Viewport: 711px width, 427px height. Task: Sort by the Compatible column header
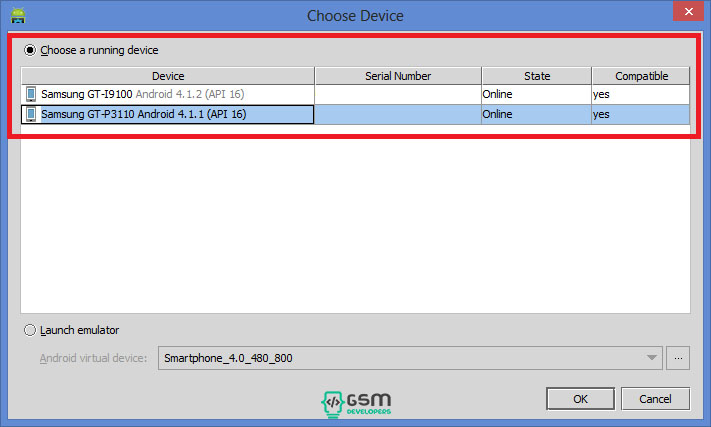click(641, 76)
